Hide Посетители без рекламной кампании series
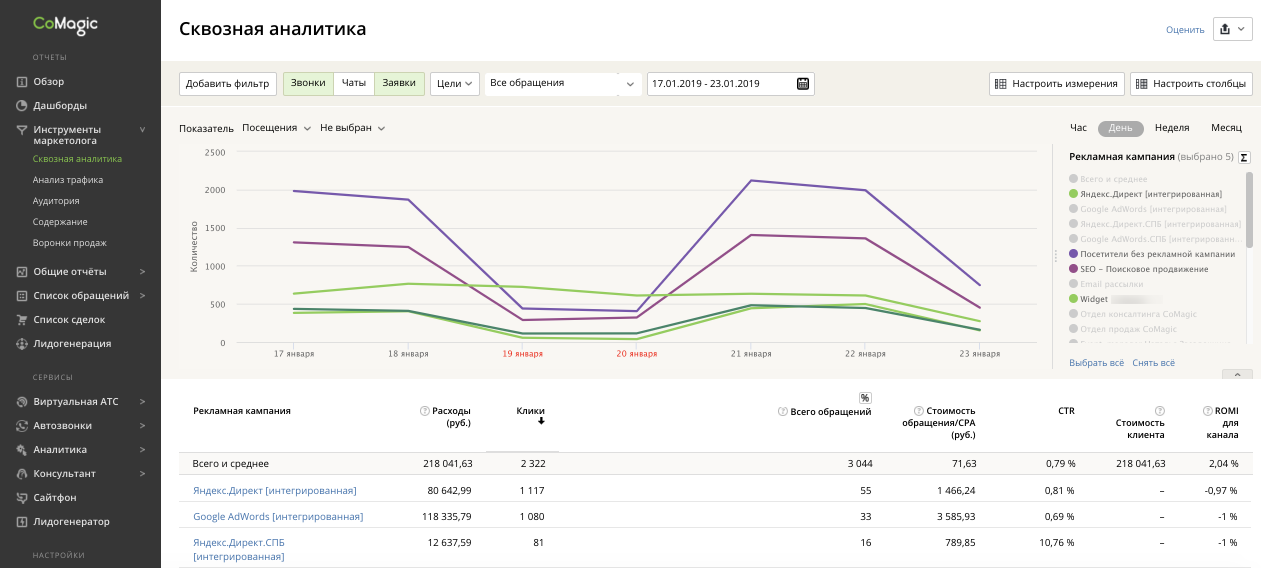The height and width of the screenshot is (568, 1261). (x=1151, y=254)
